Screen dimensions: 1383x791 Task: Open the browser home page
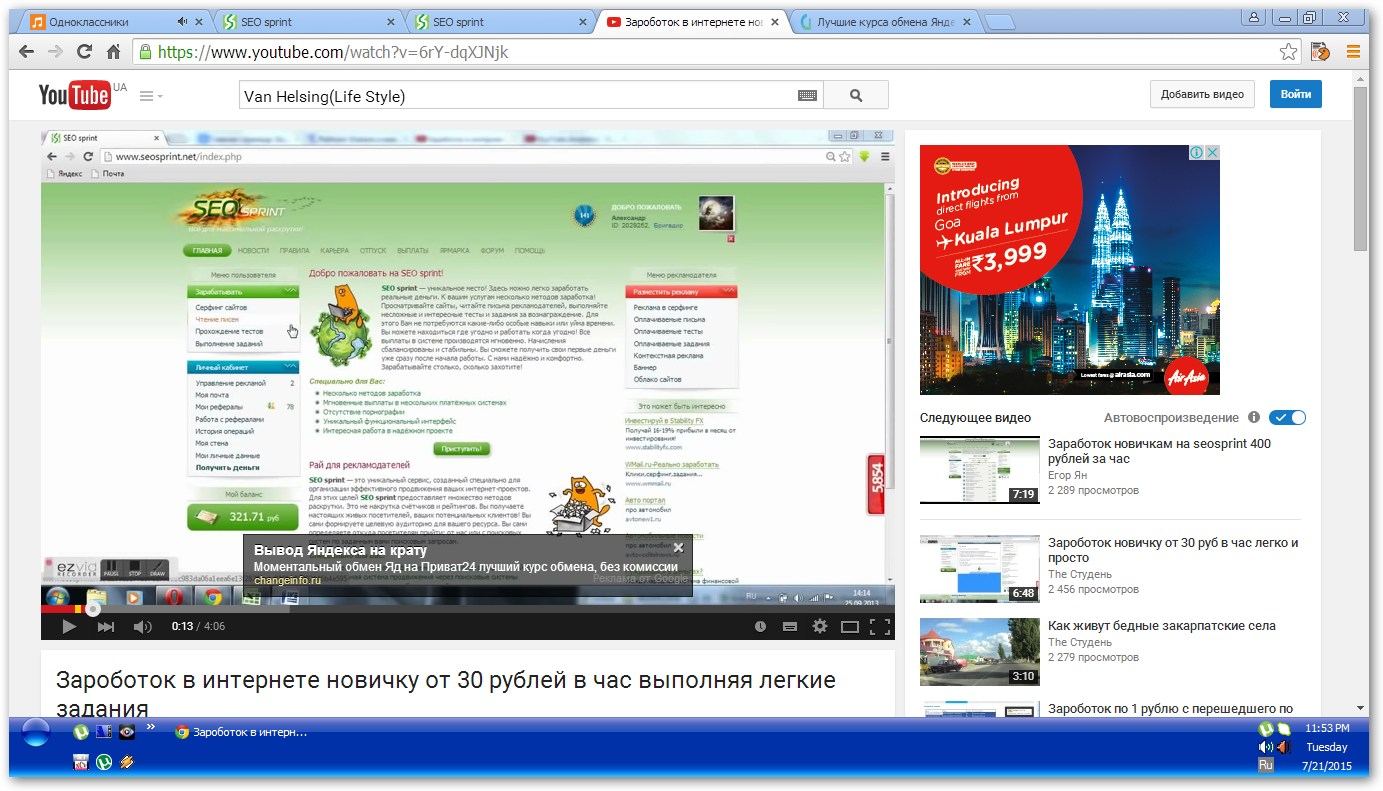(x=114, y=52)
